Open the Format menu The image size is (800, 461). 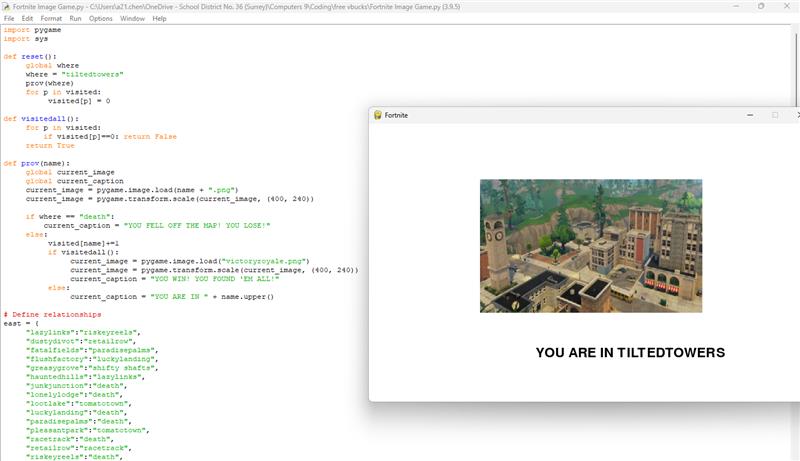51,18
